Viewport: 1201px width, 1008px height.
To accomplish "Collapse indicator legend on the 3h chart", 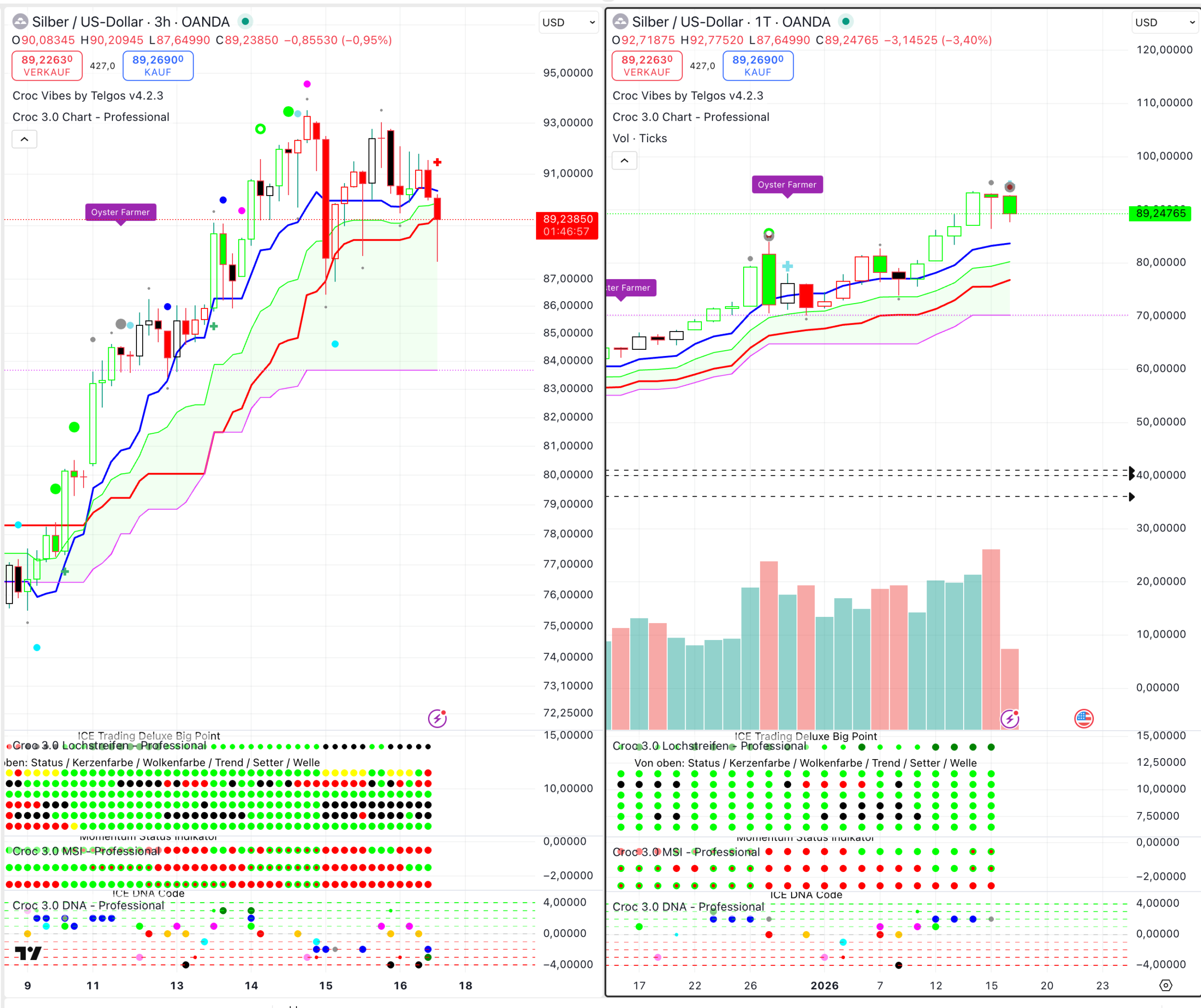I will (x=25, y=139).
